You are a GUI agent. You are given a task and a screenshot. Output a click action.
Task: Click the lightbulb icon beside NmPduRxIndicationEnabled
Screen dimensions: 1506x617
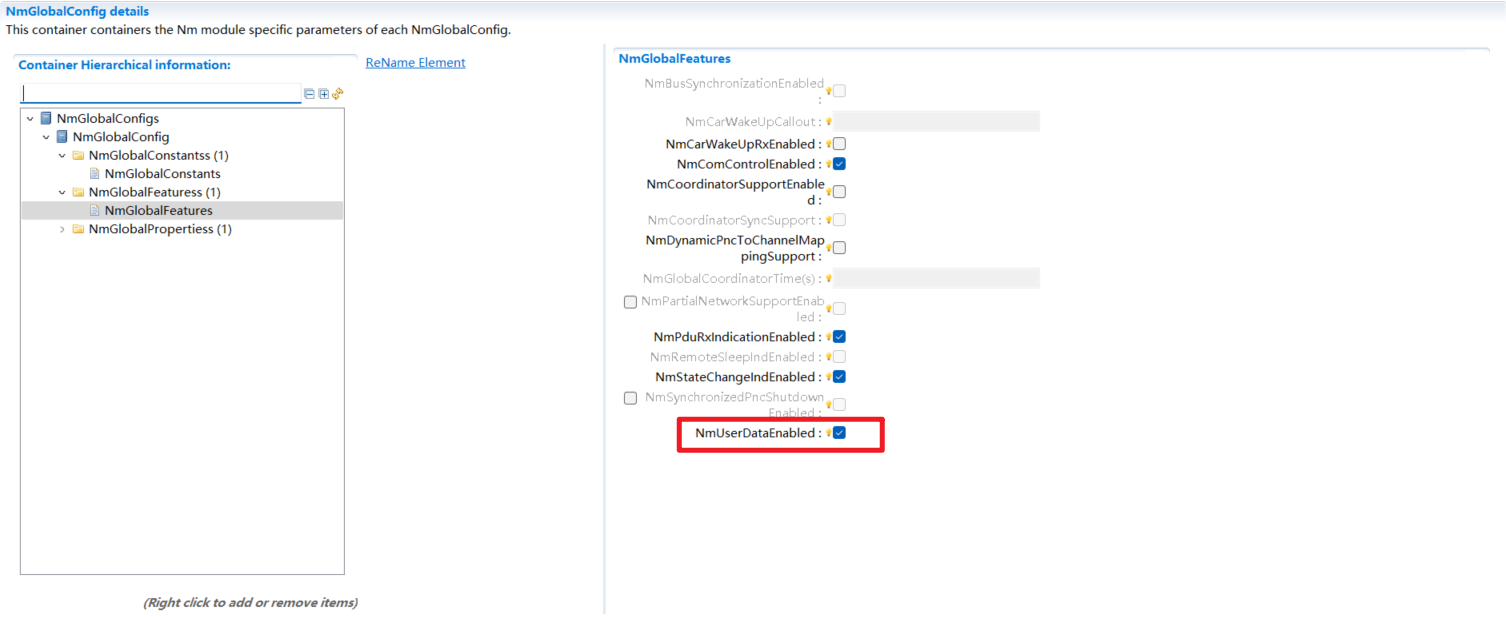829,337
